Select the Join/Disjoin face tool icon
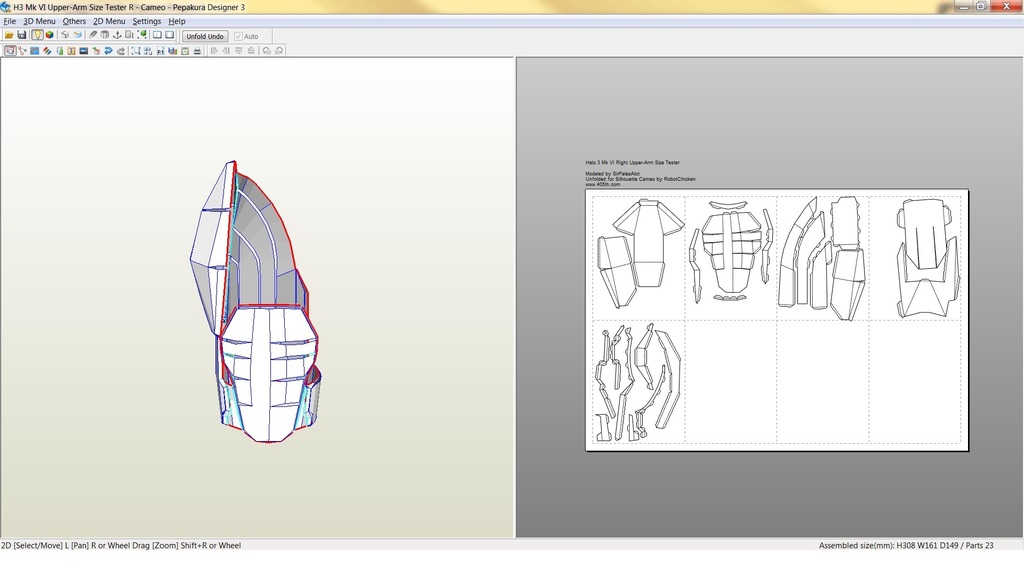This screenshot has height=576, width=1024. click(x=22, y=51)
